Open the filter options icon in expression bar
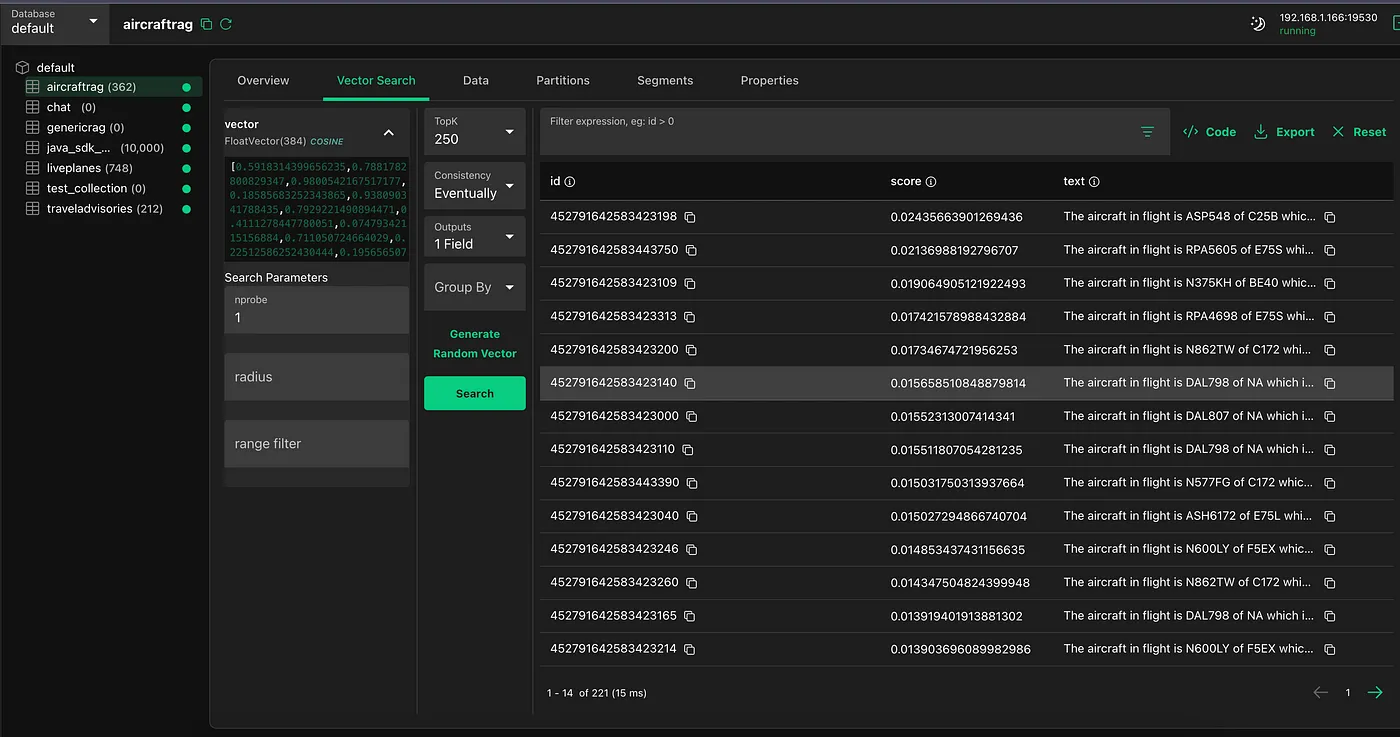This screenshot has height=737, width=1400. 1147,132
